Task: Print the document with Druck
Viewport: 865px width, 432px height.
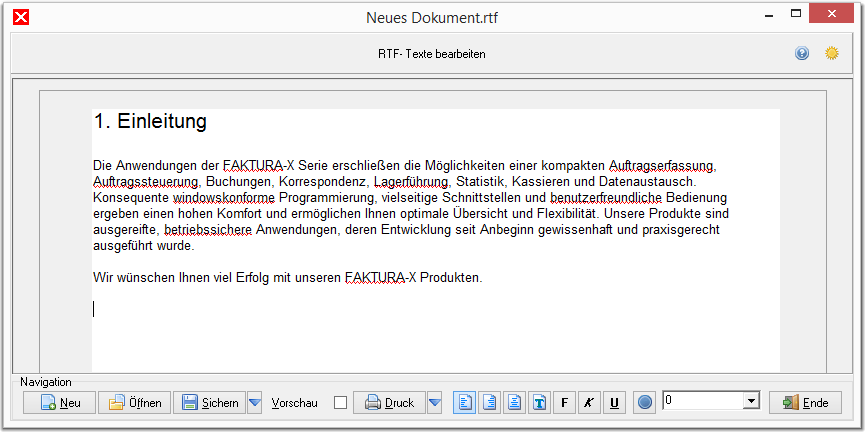Action: point(389,403)
